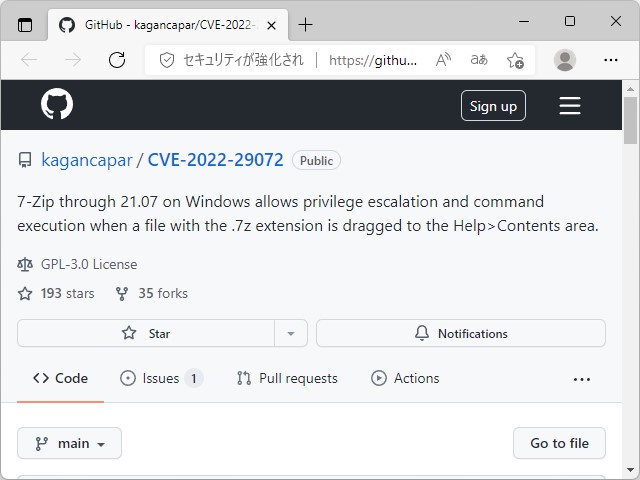Open the tab actions menu icon
This screenshot has height=480, width=640.
point(25,25)
